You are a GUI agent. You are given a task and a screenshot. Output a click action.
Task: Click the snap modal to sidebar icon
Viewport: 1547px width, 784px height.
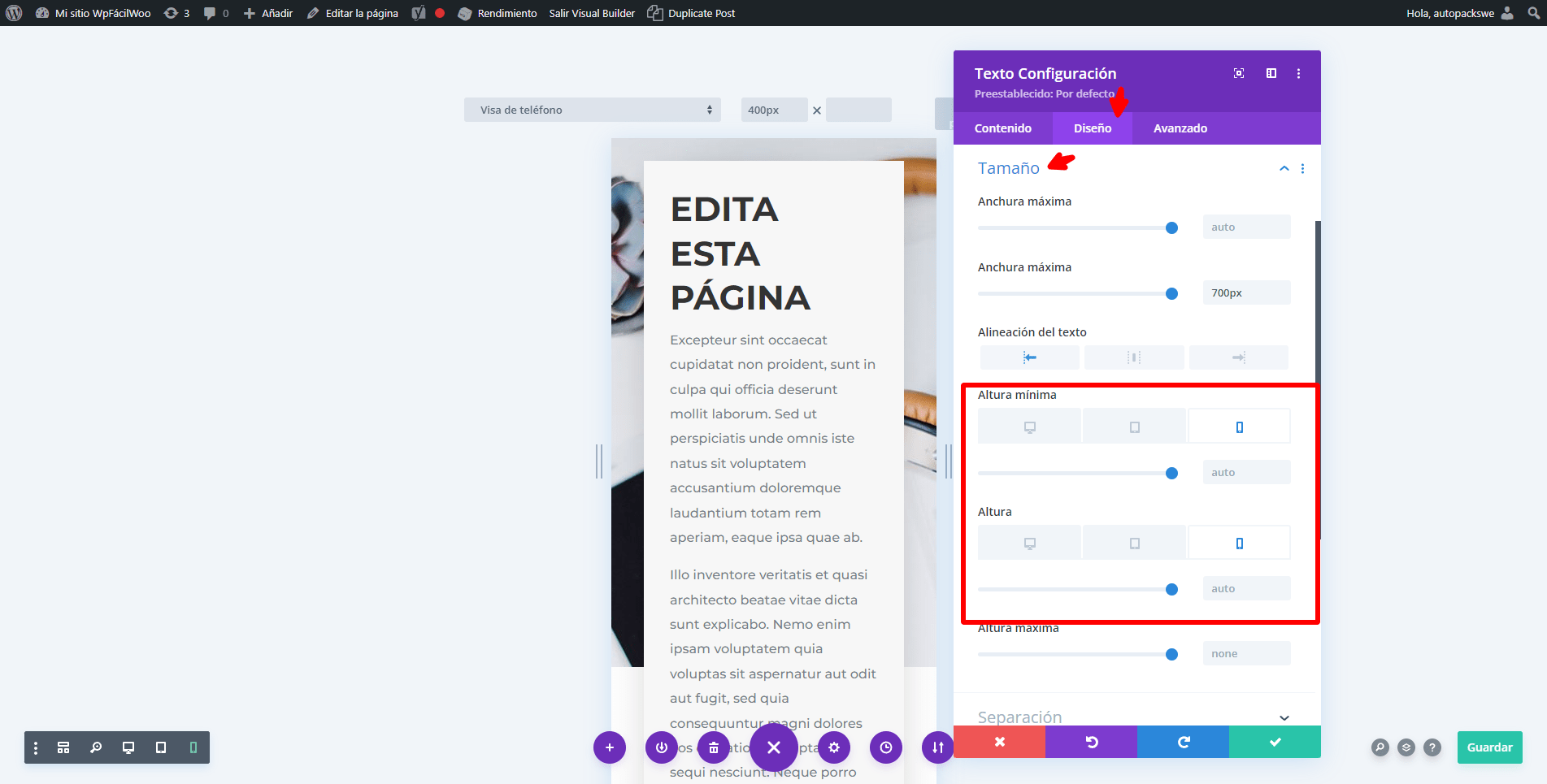[x=1271, y=73]
